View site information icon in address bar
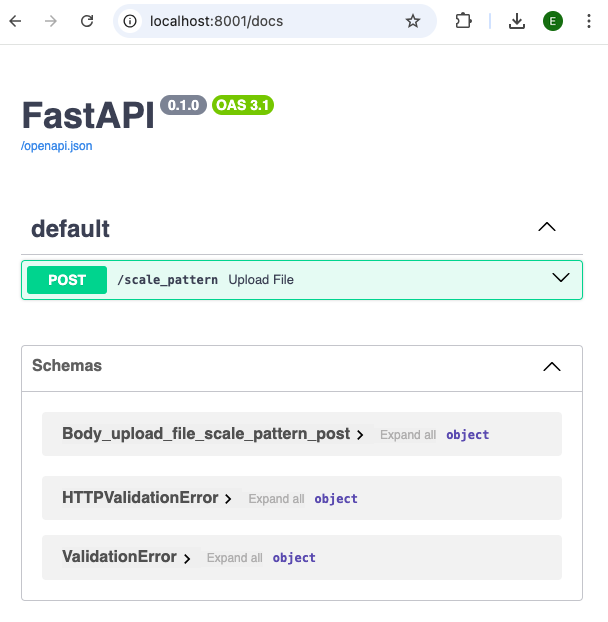Viewport: 608px width, 622px height. coord(130,21)
